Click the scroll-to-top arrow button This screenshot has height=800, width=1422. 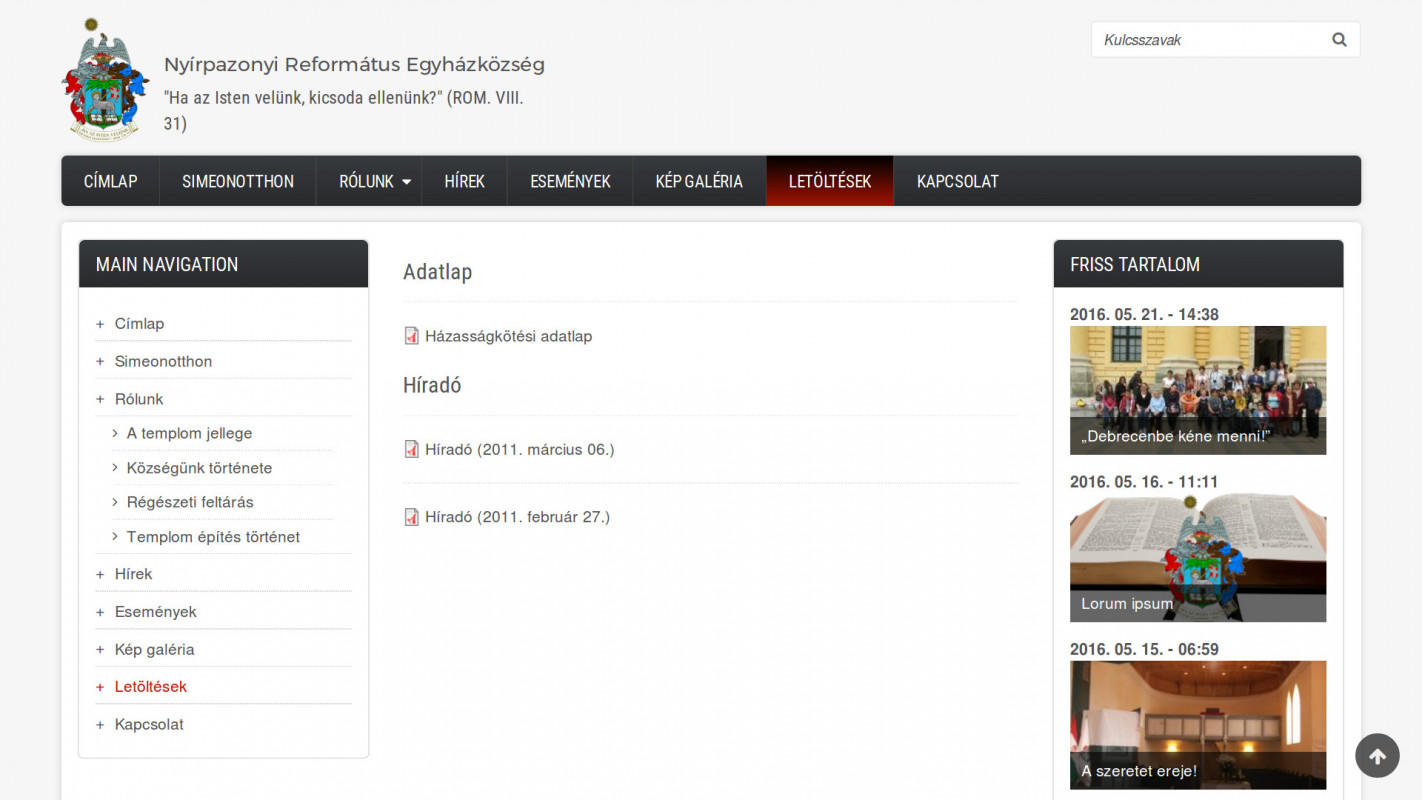coord(1377,756)
